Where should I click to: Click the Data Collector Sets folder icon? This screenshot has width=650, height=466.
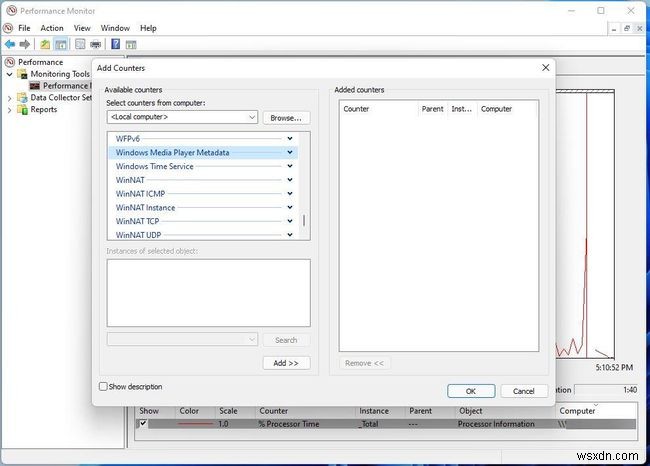22,98
